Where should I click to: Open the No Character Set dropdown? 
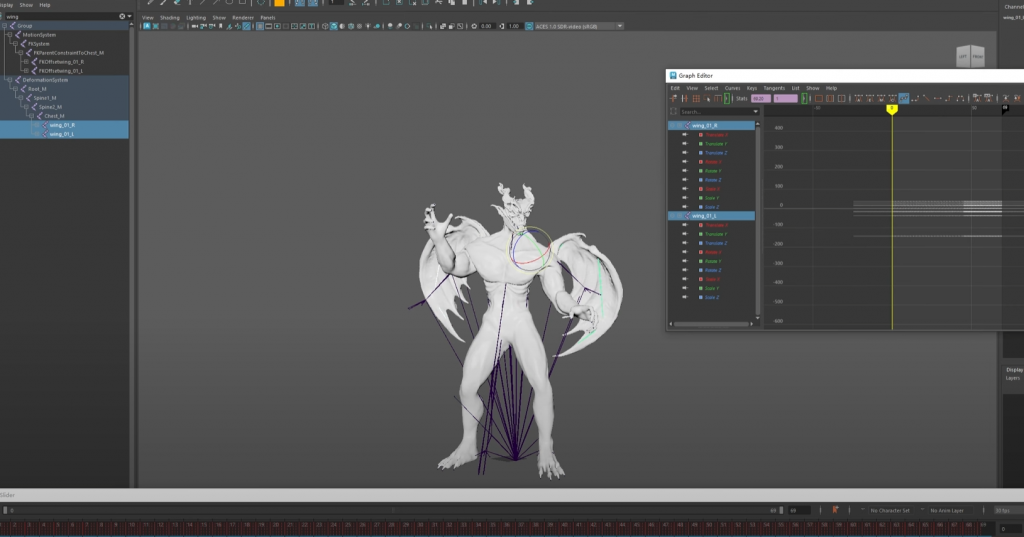tap(889, 510)
